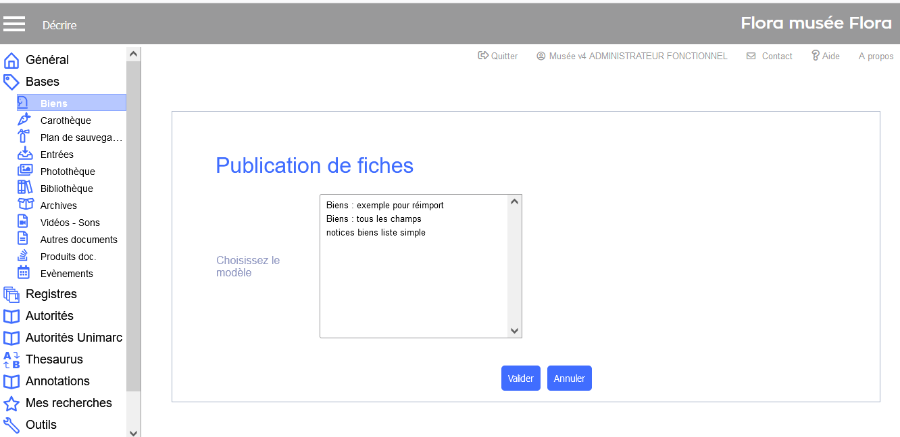Click the Thesaurus A-B icon
This screenshot has height=437, width=900.
pos(12,360)
